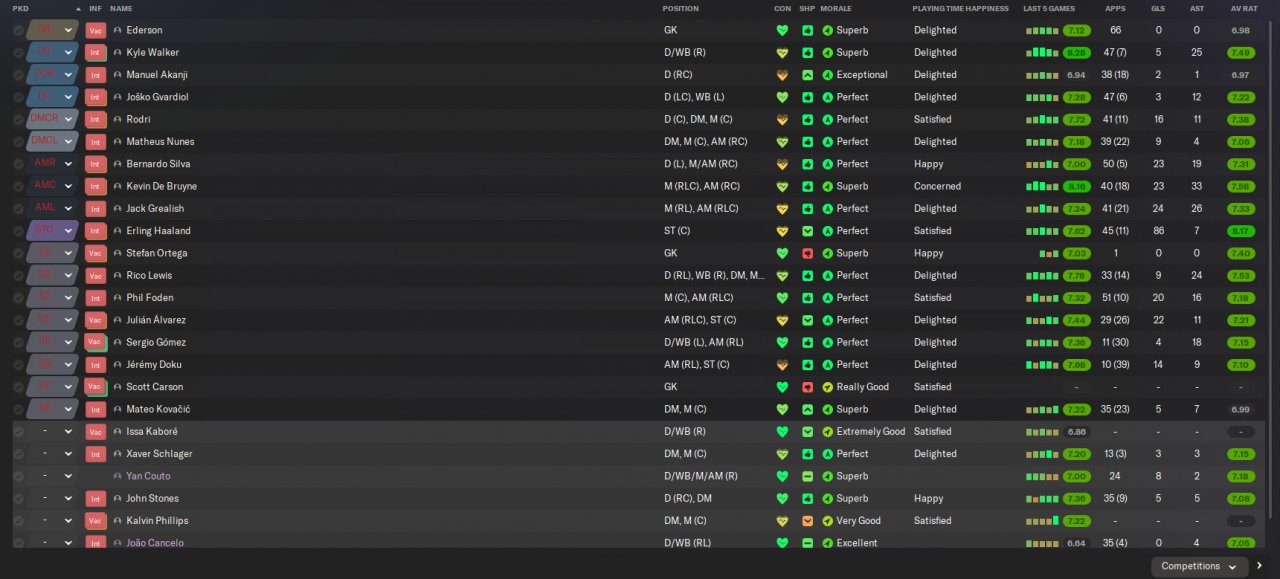Open Bernardo Silva's AMR position dropdown

tap(53, 164)
